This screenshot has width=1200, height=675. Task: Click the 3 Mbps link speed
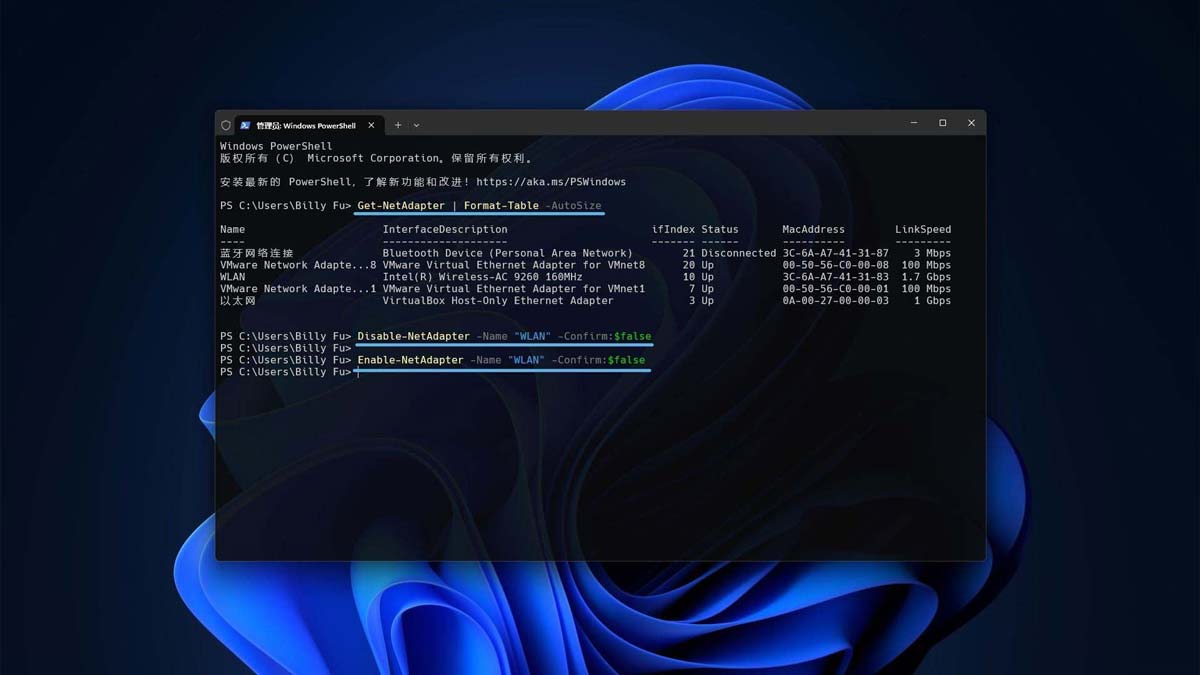[932, 253]
